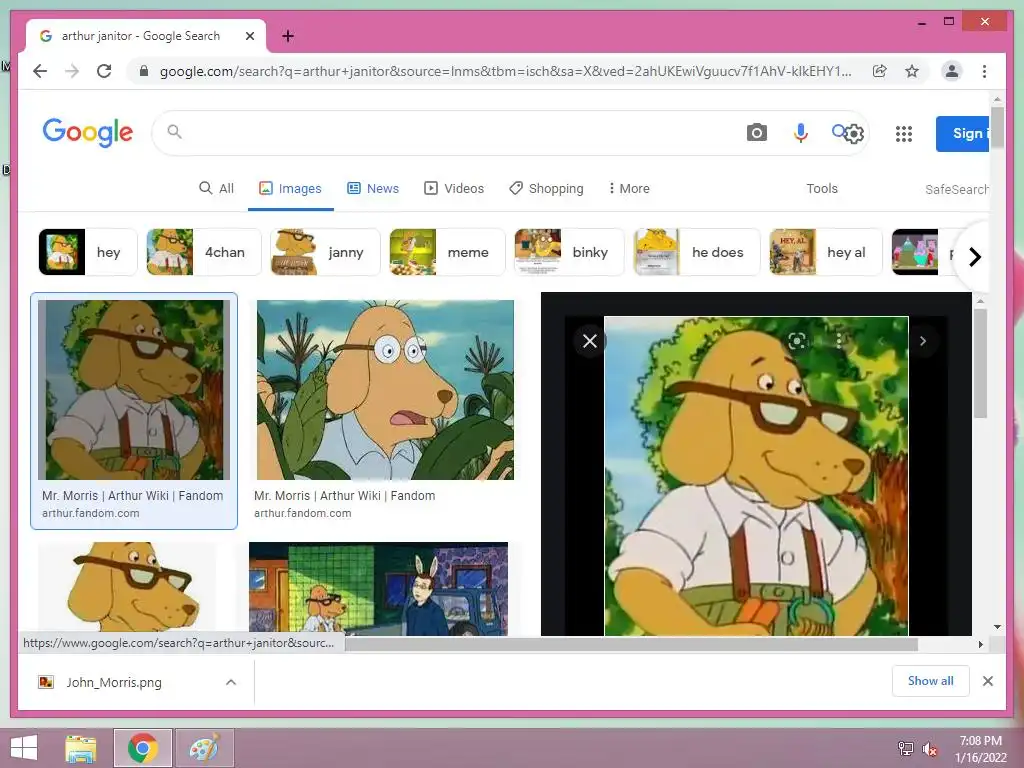Open bald Mr. Morris in cornfield thumbnail
This screenshot has width=1024, height=768.
(x=385, y=390)
